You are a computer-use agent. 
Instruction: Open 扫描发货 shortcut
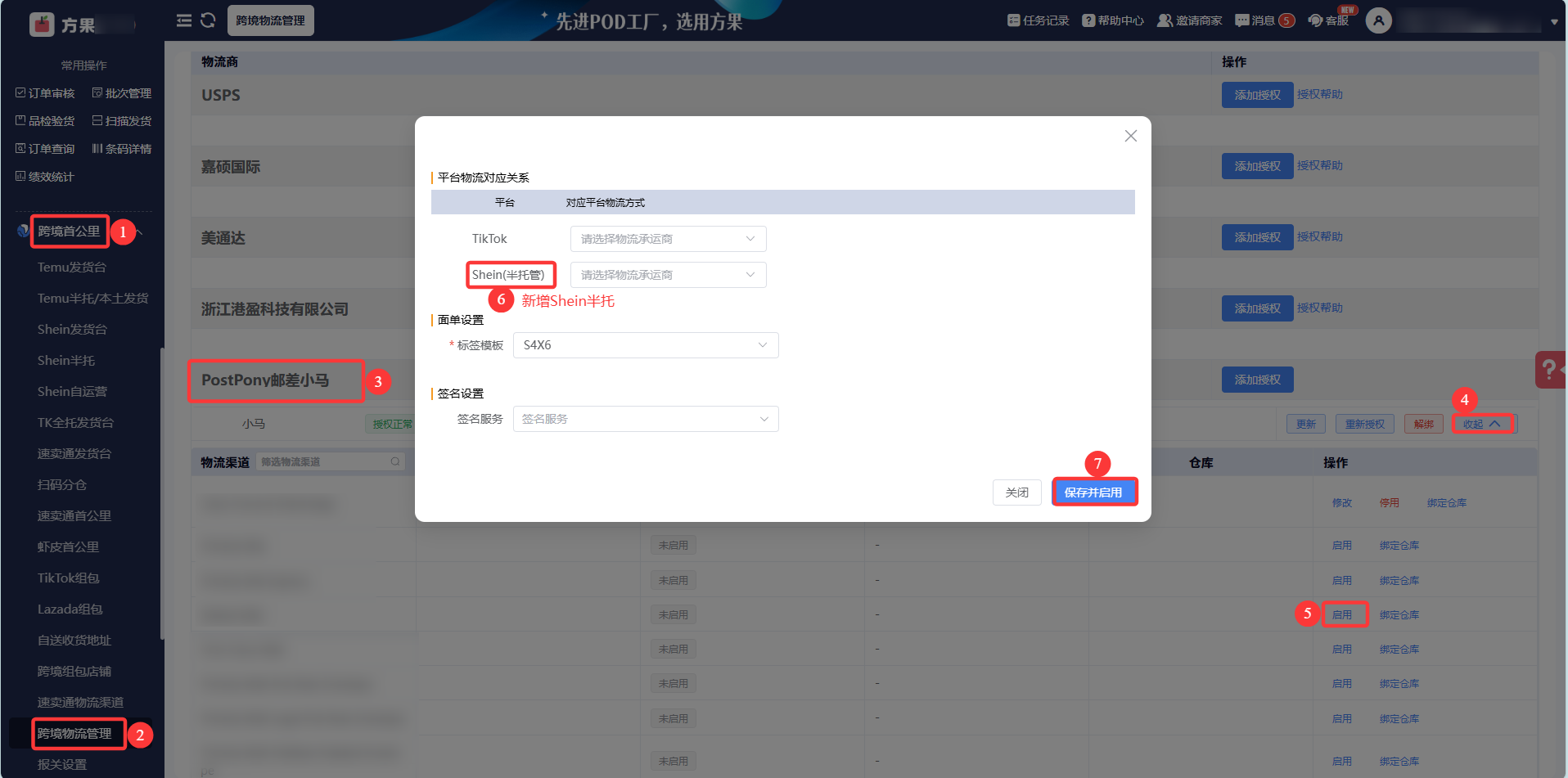click(122, 121)
